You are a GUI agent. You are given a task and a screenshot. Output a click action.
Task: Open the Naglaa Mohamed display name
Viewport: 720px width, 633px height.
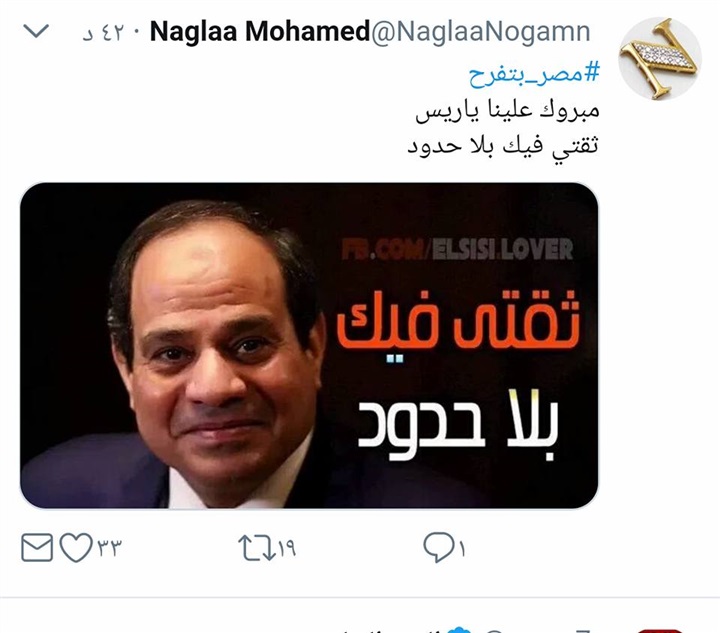[x=260, y=32]
